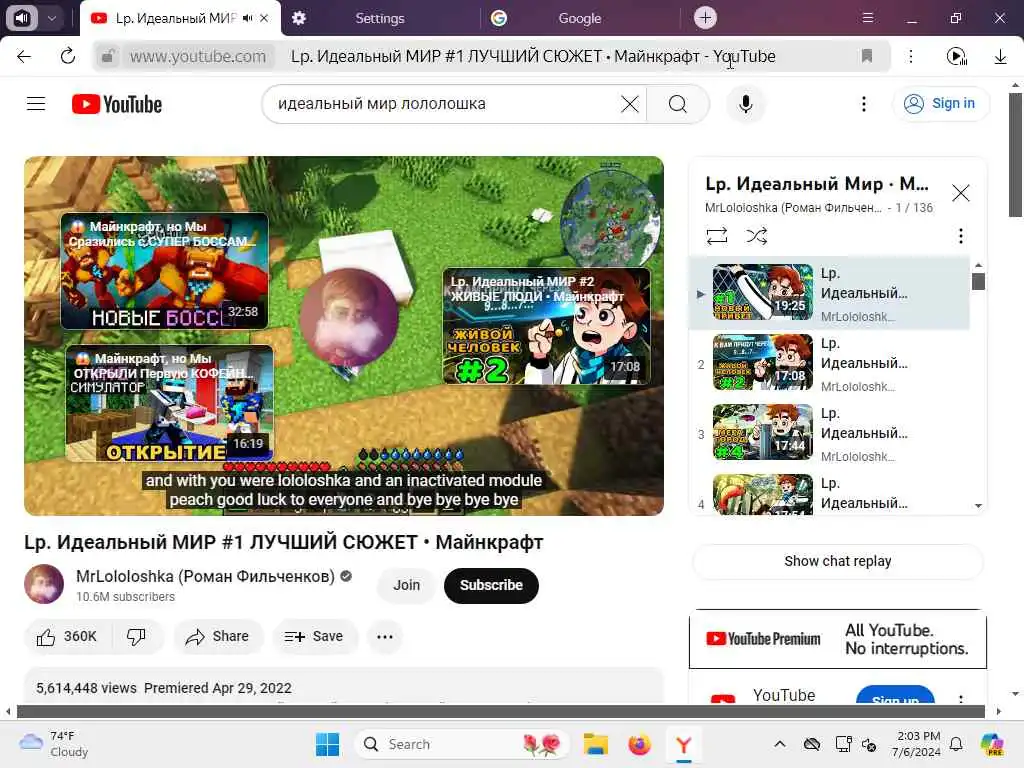Image resolution: width=1024 pixels, height=768 pixels.
Task: Reload the YouTube page
Action: coord(68,56)
